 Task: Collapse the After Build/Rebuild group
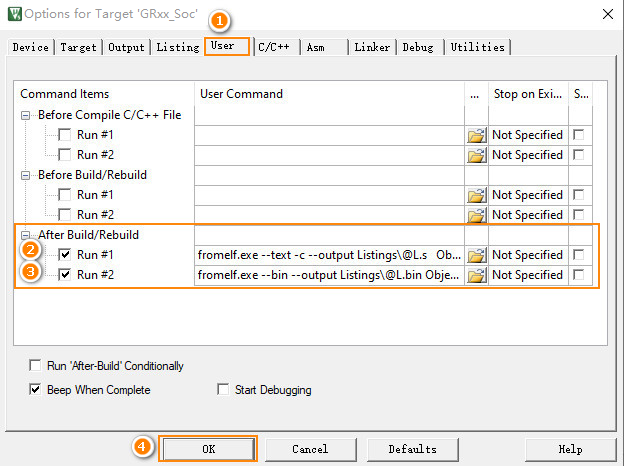pos(26,235)
